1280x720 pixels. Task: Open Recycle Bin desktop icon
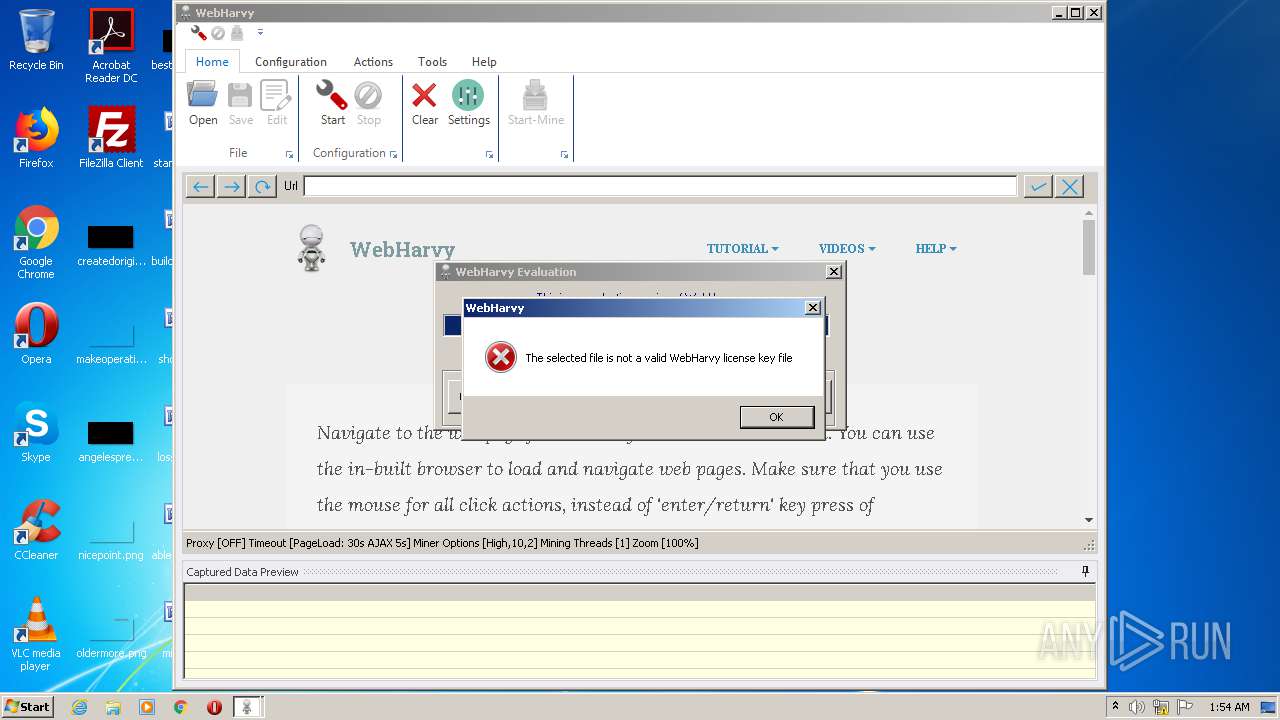point(36,40)
